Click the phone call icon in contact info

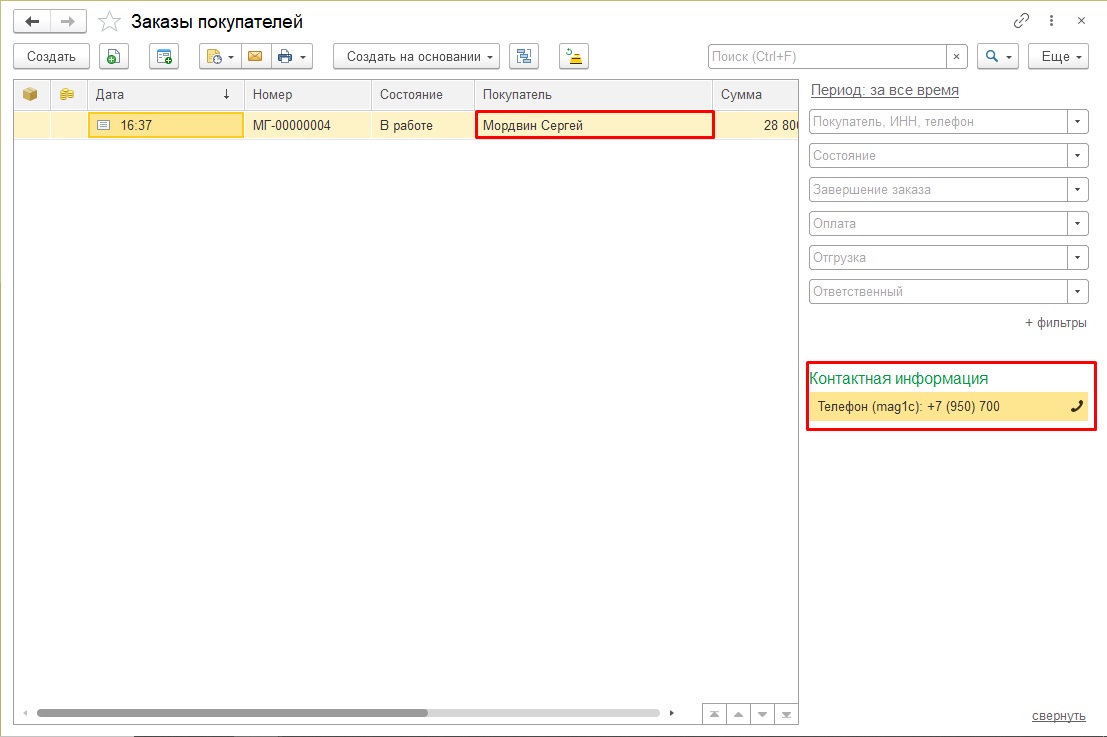tap(1076, 407)
